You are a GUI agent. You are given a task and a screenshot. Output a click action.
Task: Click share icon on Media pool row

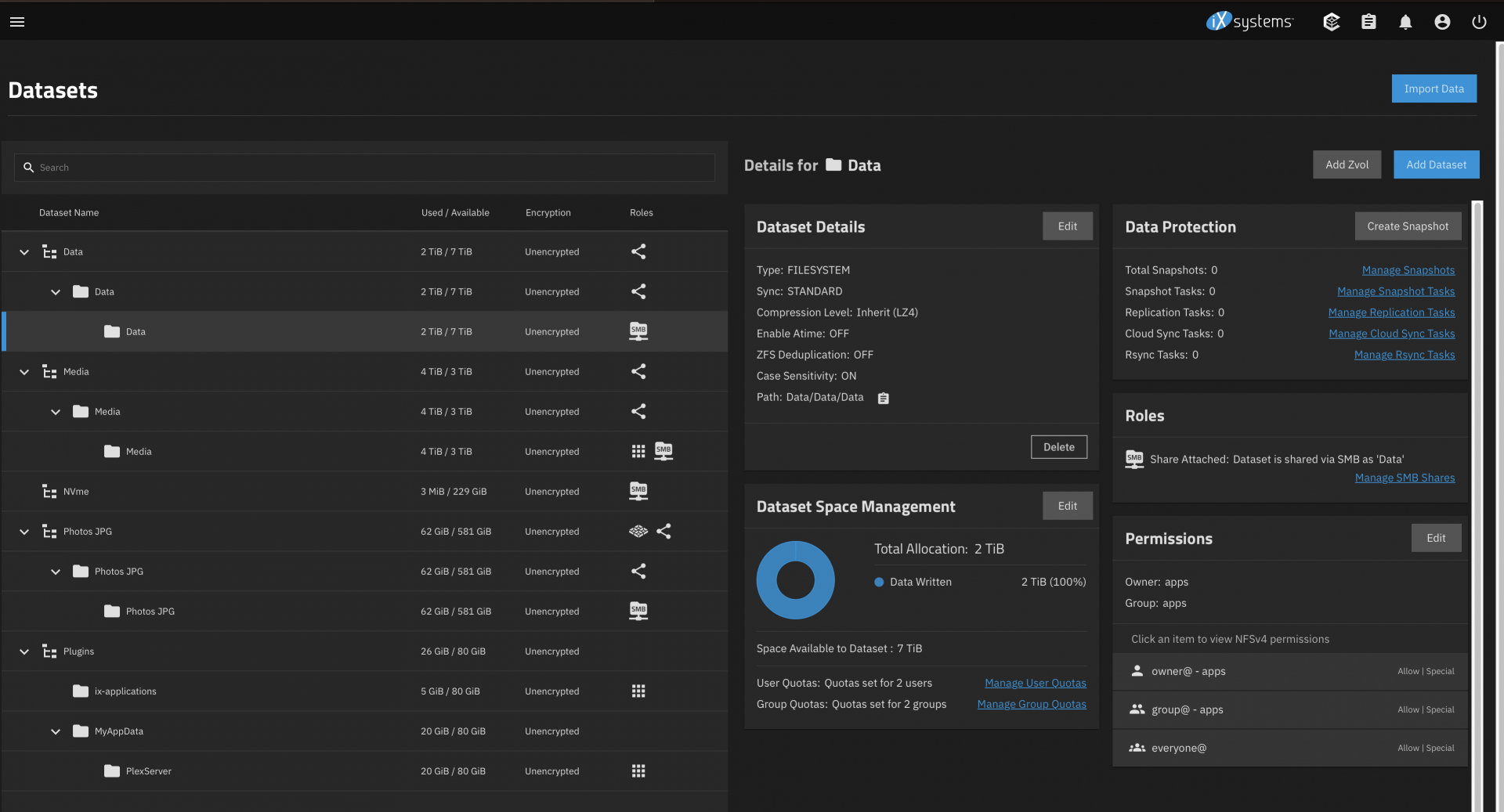(638, 371)
